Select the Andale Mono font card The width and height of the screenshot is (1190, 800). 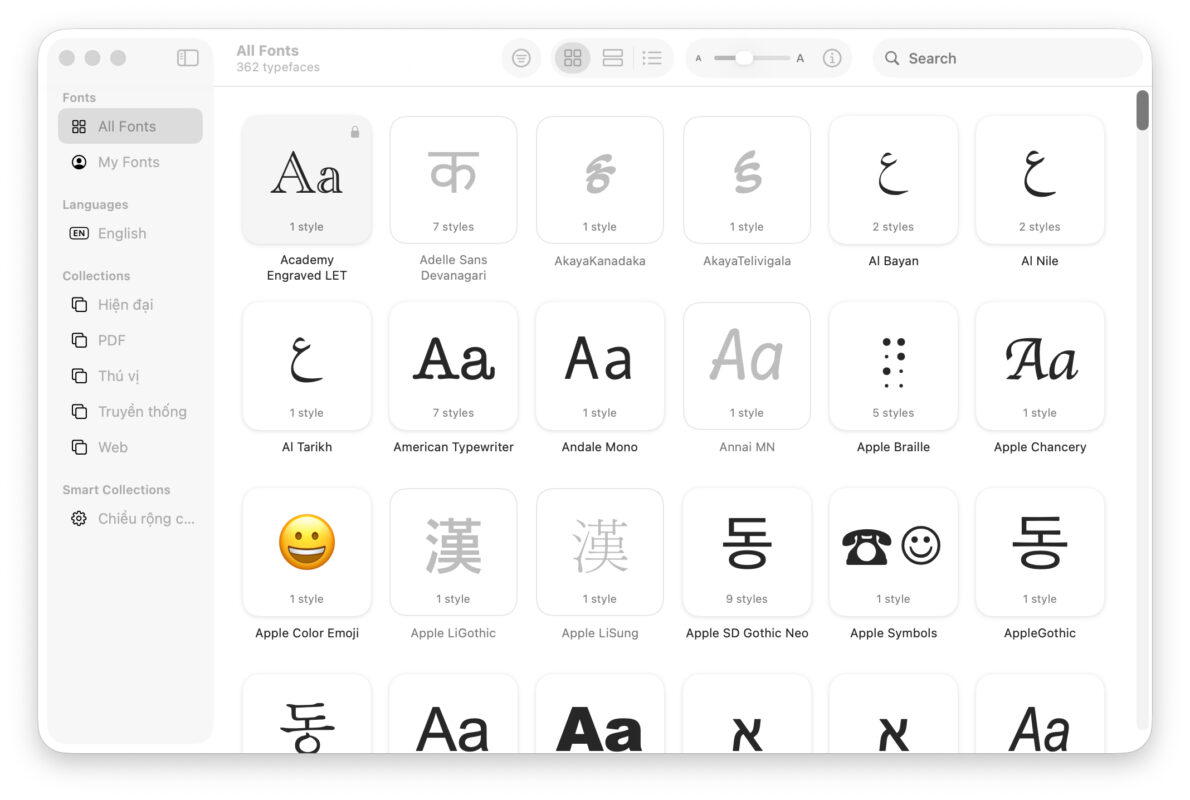[x=600, y=366]
